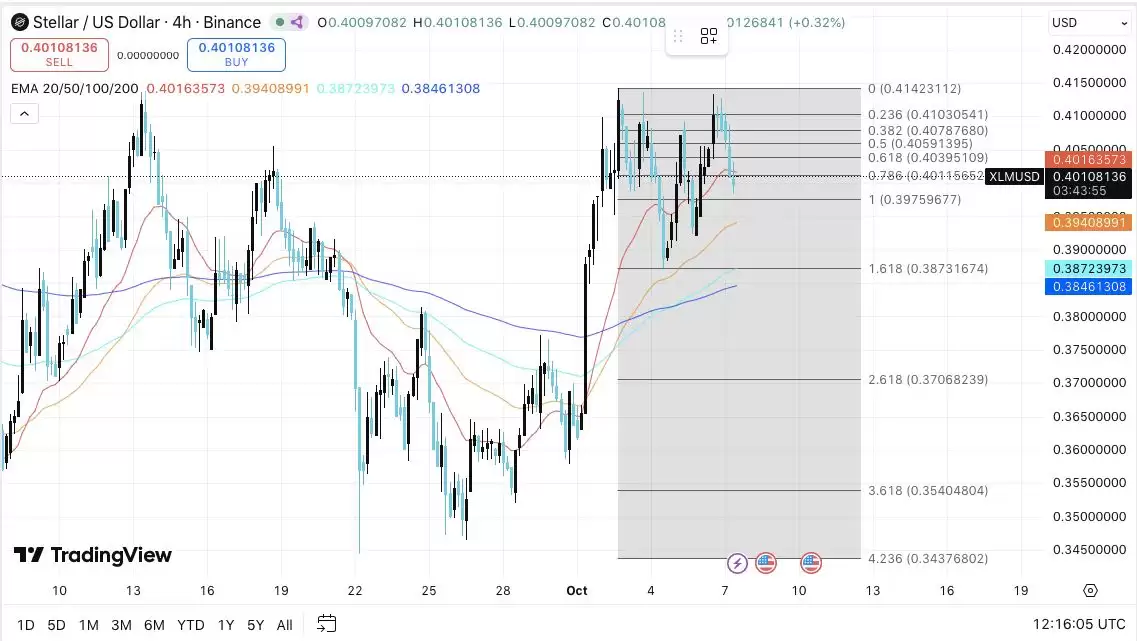Click the drag handle dots beside layout icon
Viewport: 1137px width, 641px height.
(x=678, y=36)
